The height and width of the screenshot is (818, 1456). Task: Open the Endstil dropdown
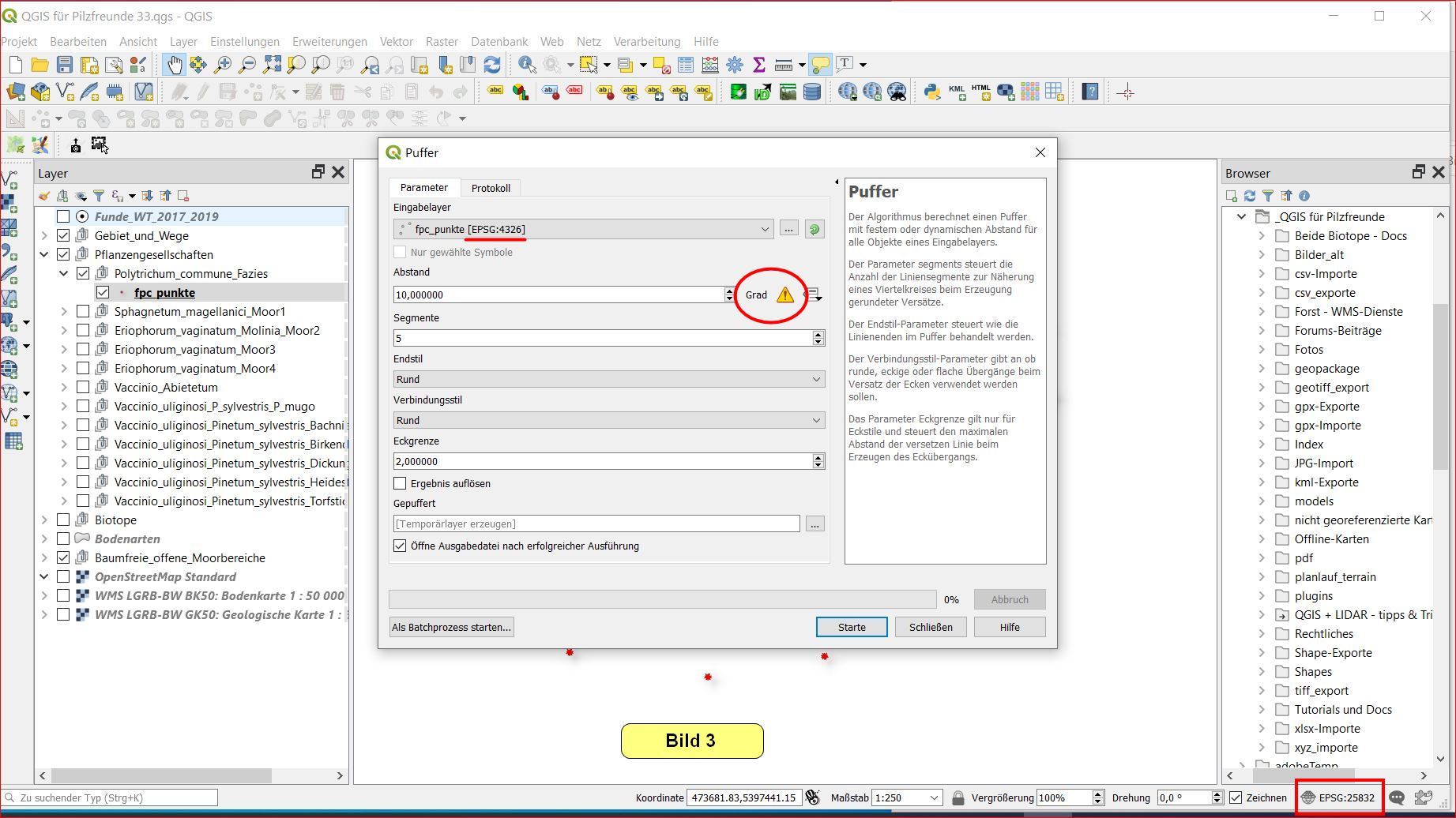608,379
